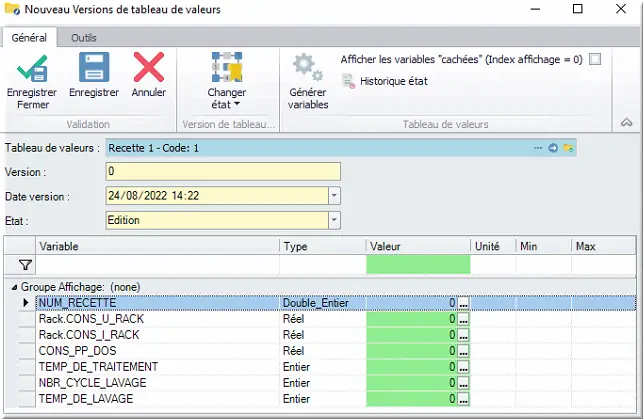This screenshot has width=643, height=419.
Task: Toggle Afficher les variables cachées checkbox
Action: 595,59
